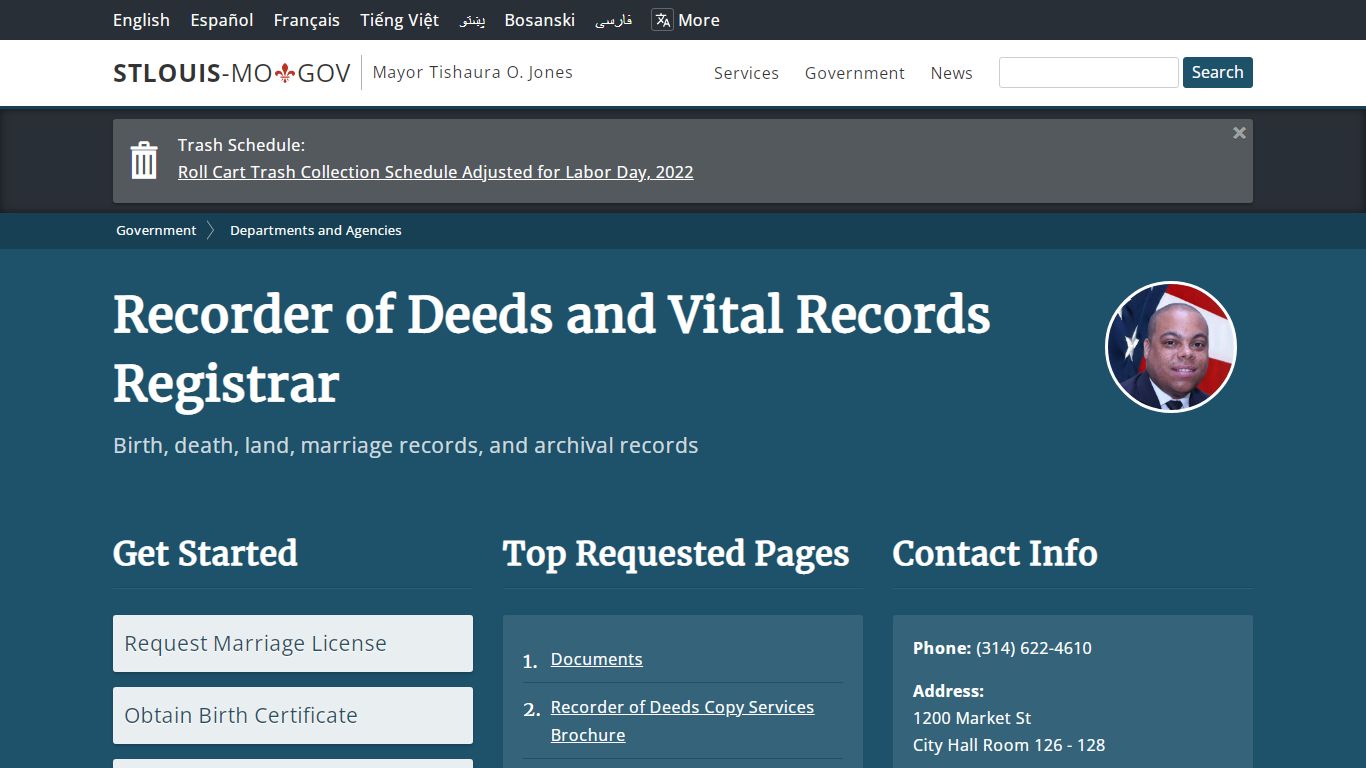Go to Government breadcrumb
The height and width of the screenshot is (768, 1366).
point(156,230)
